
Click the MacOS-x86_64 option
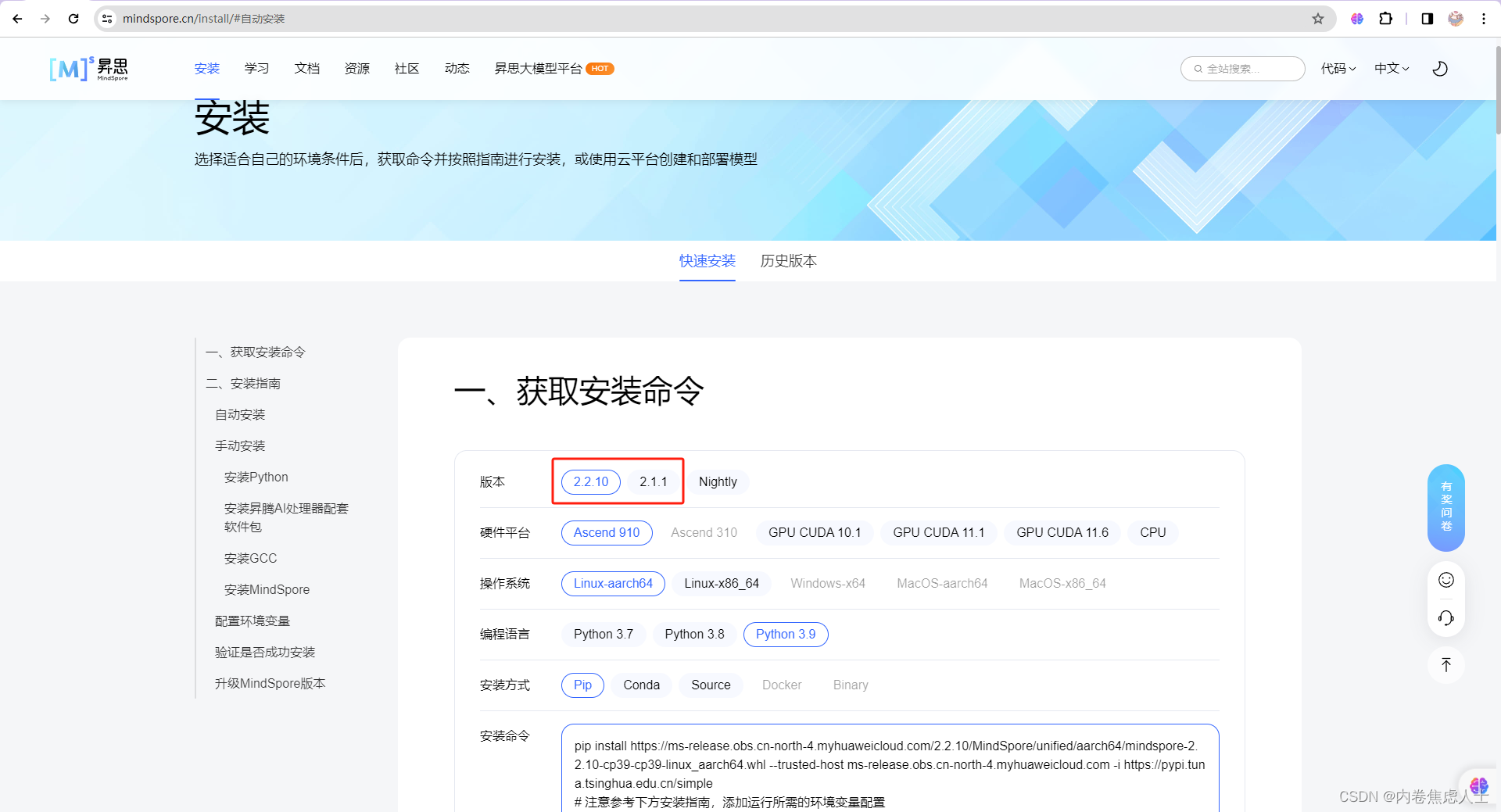[1062, 584]
